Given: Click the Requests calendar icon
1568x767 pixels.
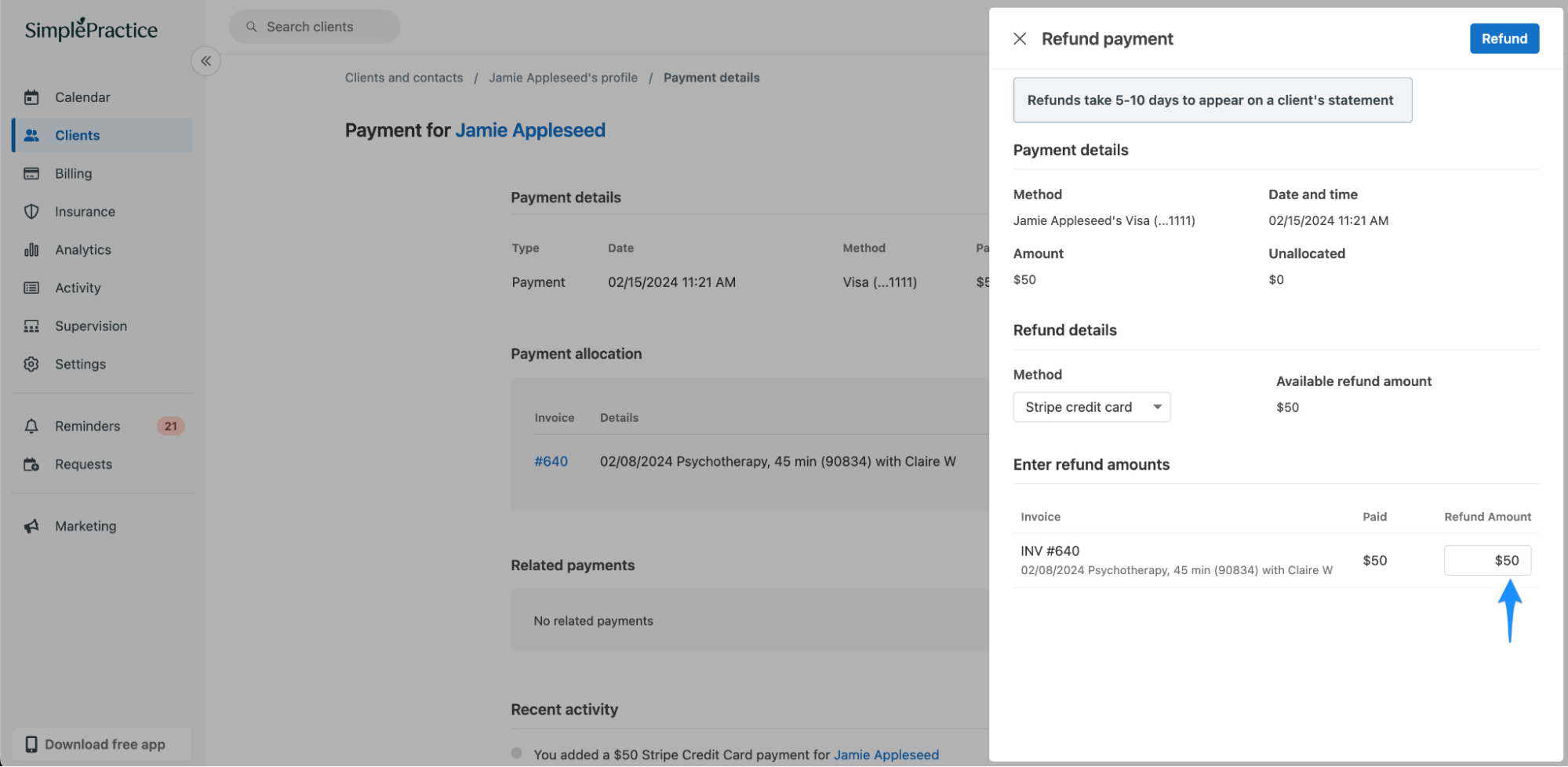Looking at the screenshot, I should 31,464.
